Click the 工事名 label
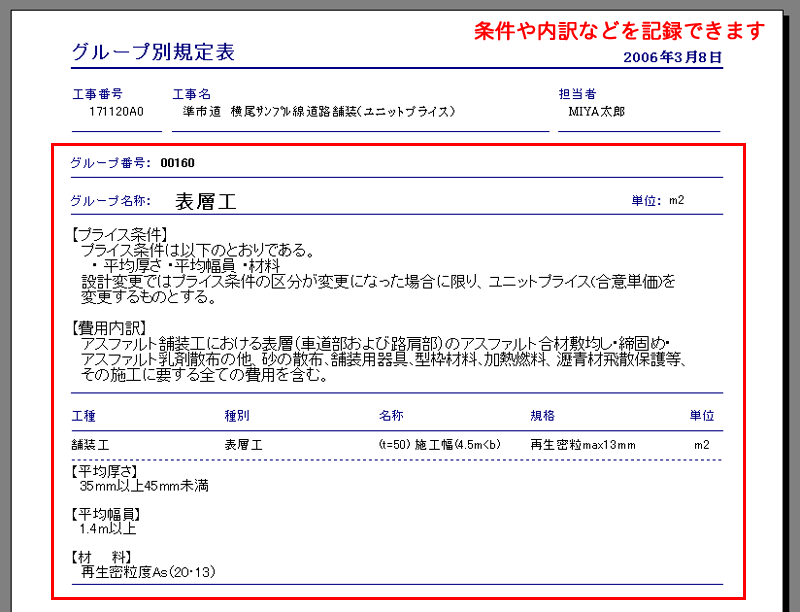This screenshot has height=612, width=800. [x=191, y=94]
